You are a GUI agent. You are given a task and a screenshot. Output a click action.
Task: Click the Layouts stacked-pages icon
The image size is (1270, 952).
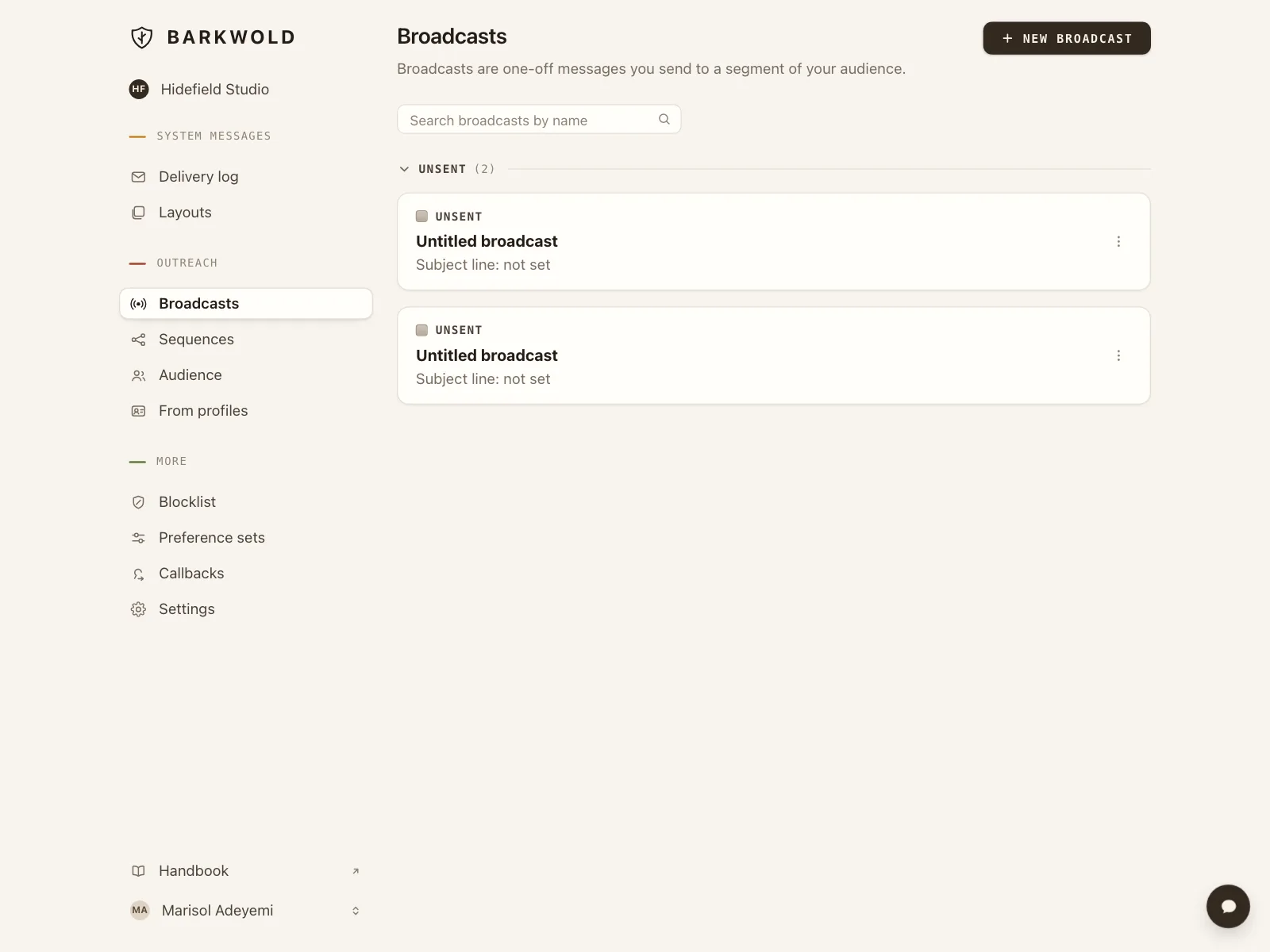(138, 213)
